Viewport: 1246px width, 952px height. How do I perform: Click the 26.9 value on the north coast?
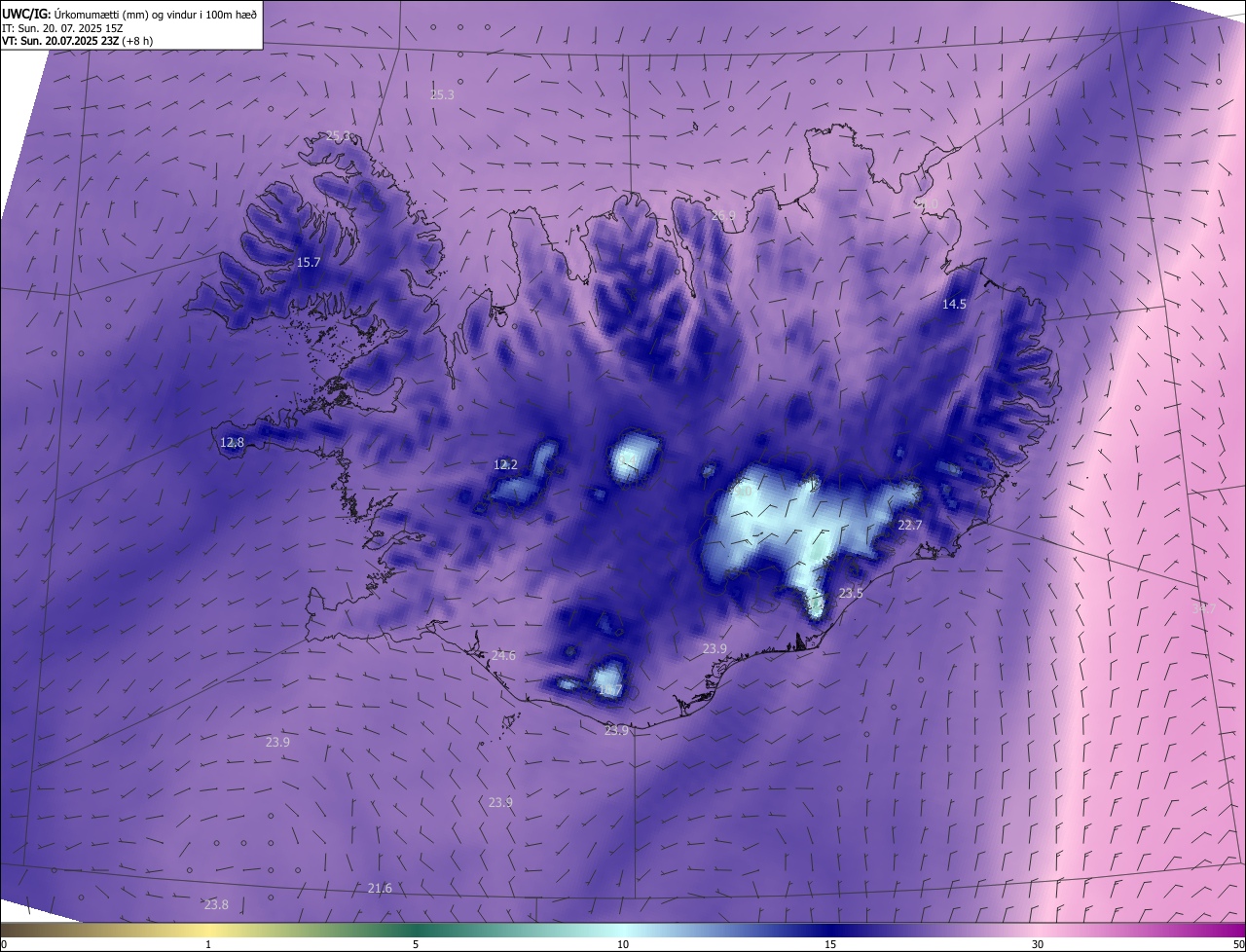click(724, 215)
